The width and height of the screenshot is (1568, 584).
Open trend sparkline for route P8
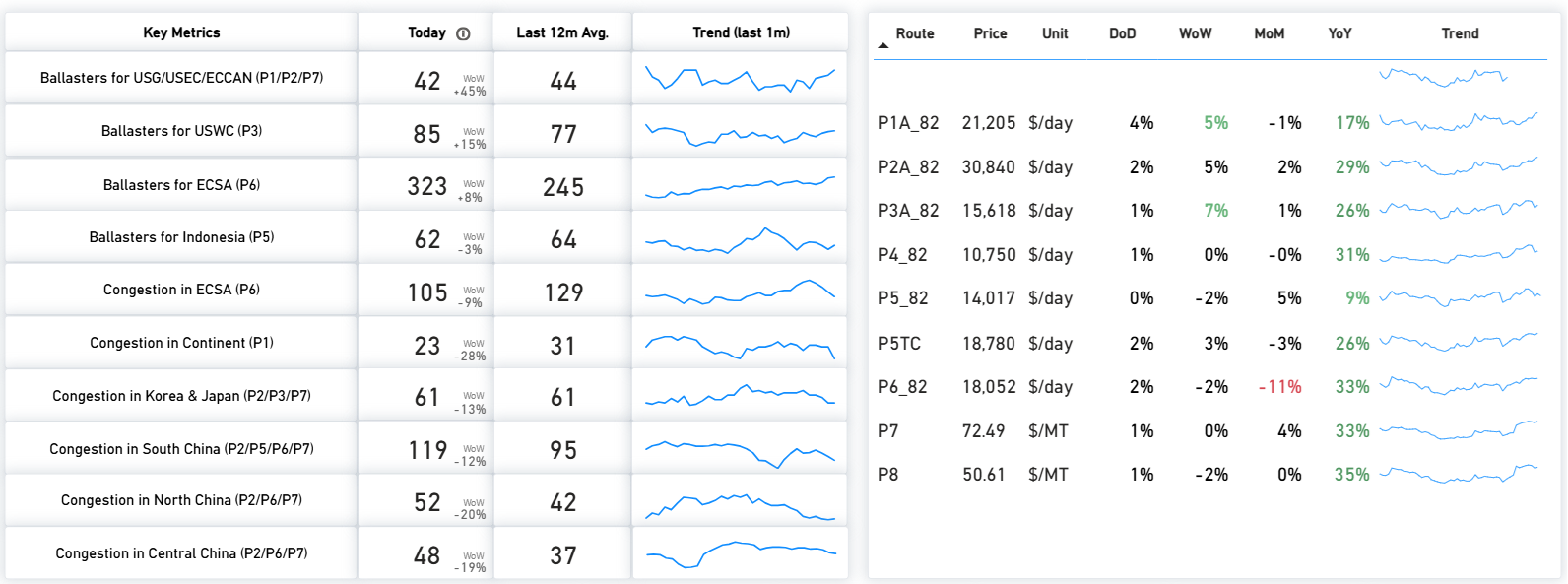1459,474
